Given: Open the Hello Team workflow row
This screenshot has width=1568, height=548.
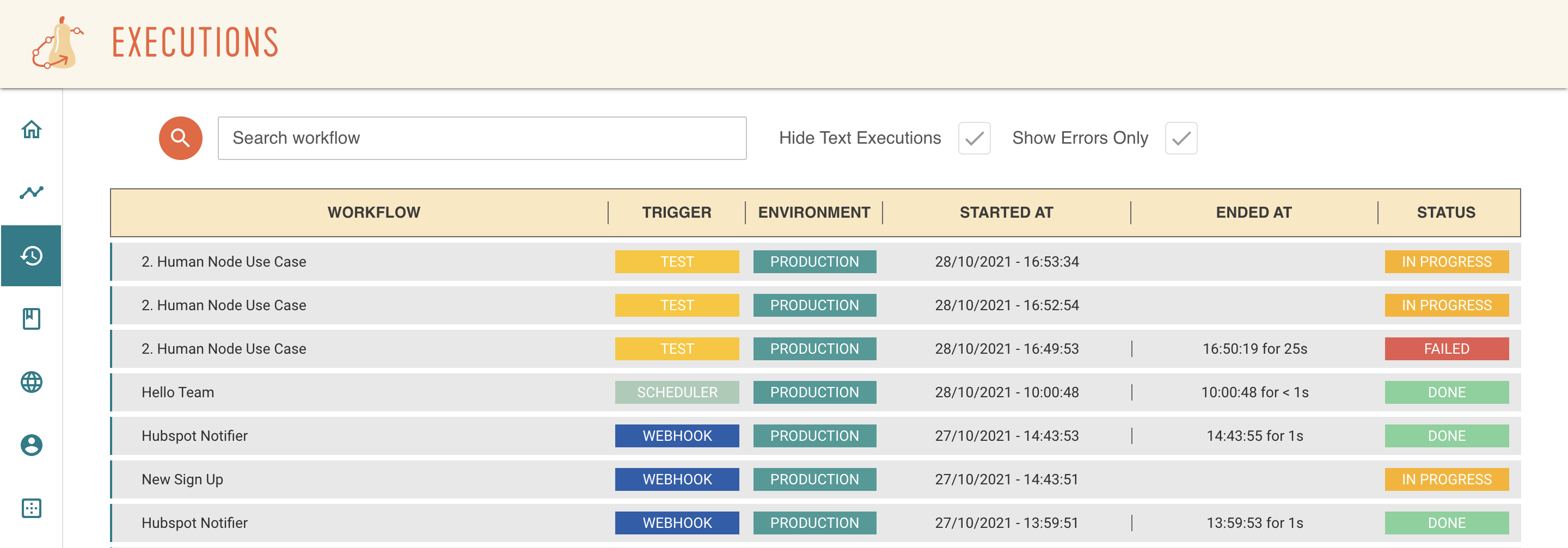Looking at the screenshot, I should click(x=816, y=392).
